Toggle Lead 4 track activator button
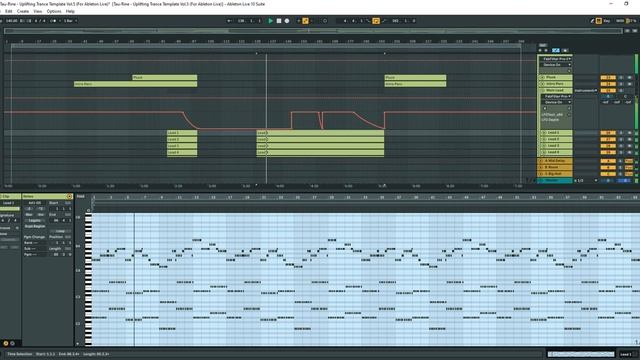The width and height of the screenshot is (640, 360). coord(608,152)
